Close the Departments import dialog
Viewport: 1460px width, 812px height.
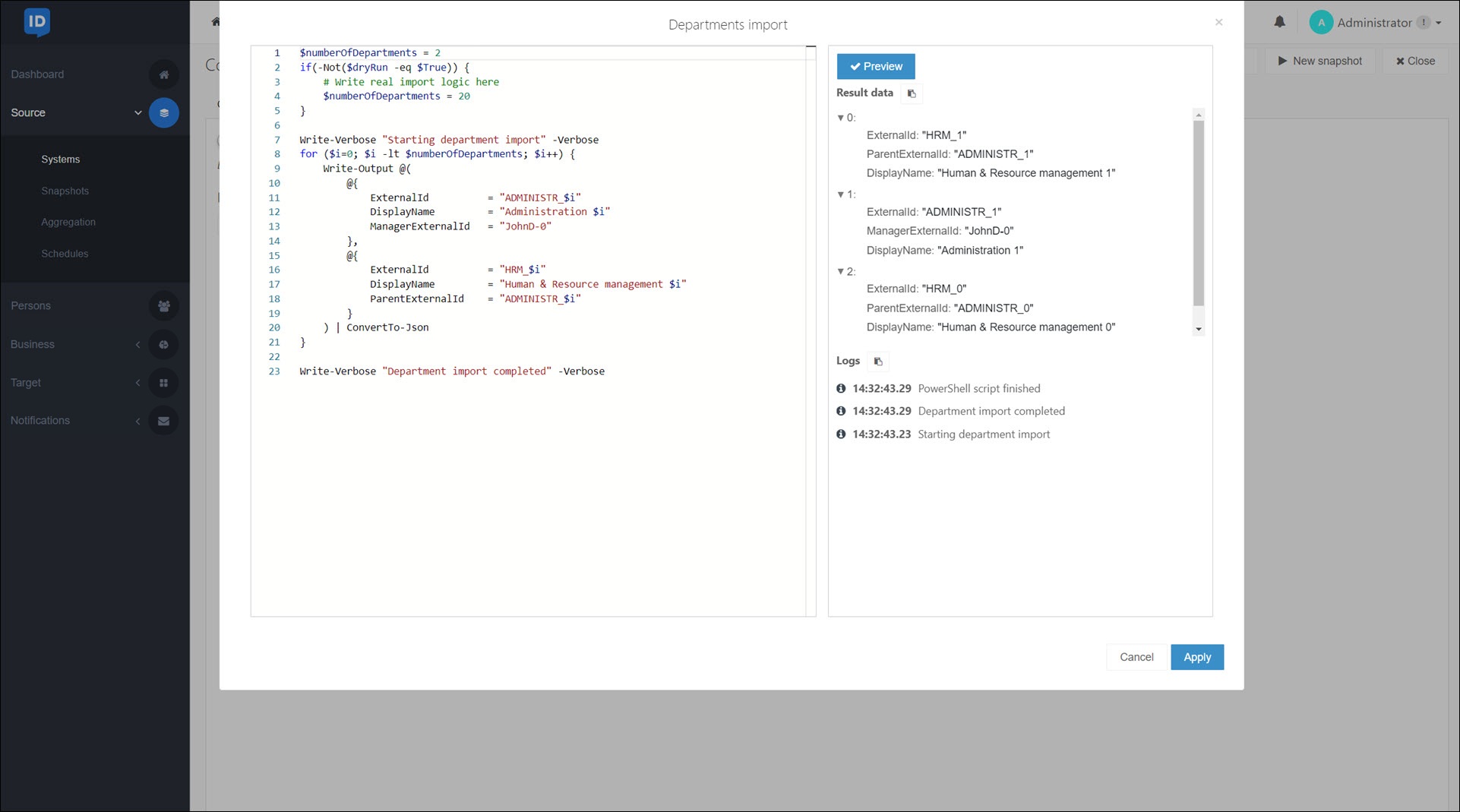[1218, 22]
